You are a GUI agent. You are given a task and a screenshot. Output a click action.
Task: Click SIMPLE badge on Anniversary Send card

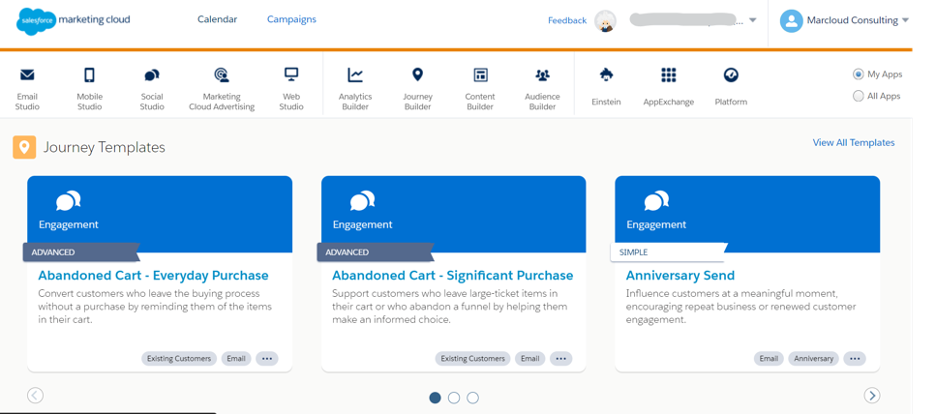pyautogui.click(x=668, y=252)
